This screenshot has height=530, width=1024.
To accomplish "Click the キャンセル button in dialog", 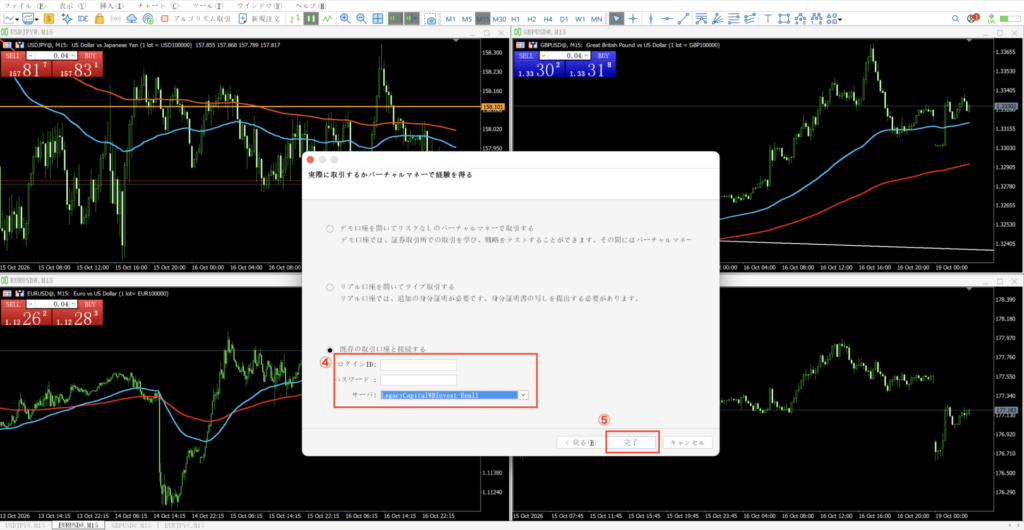I will [x=688, y=443].
